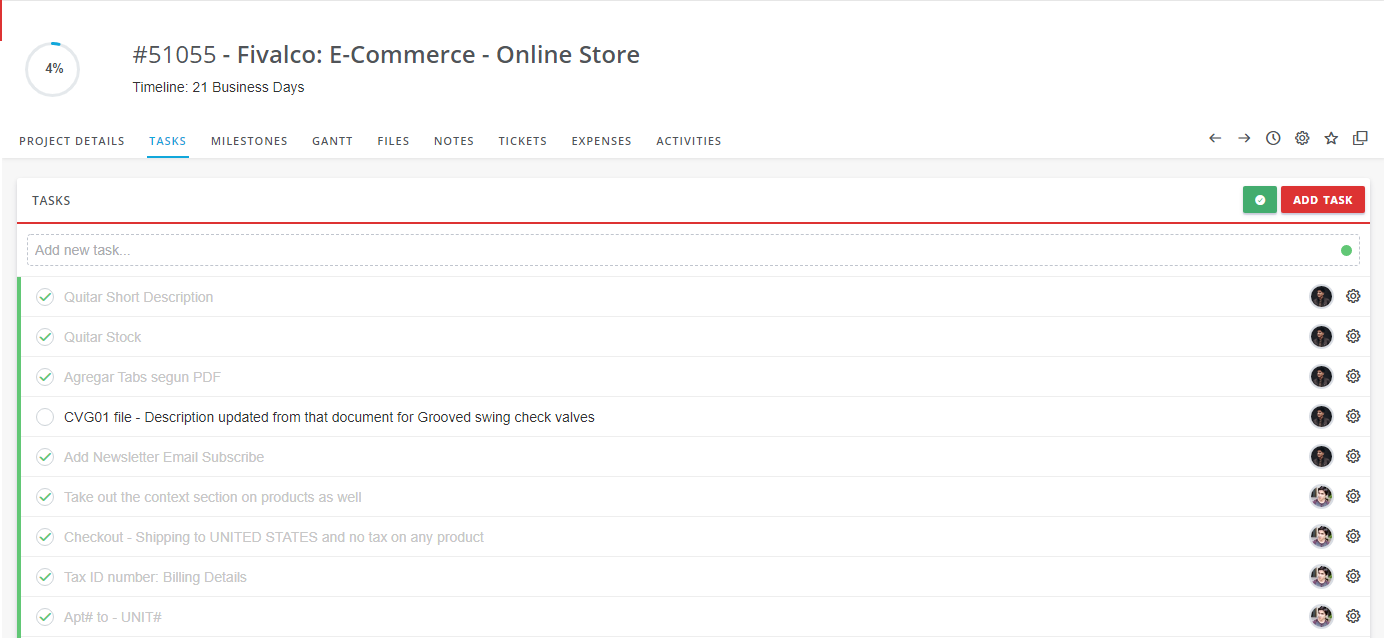Uncheck Checkout Shipping to UNITED STATES task

tap(45, 537)
